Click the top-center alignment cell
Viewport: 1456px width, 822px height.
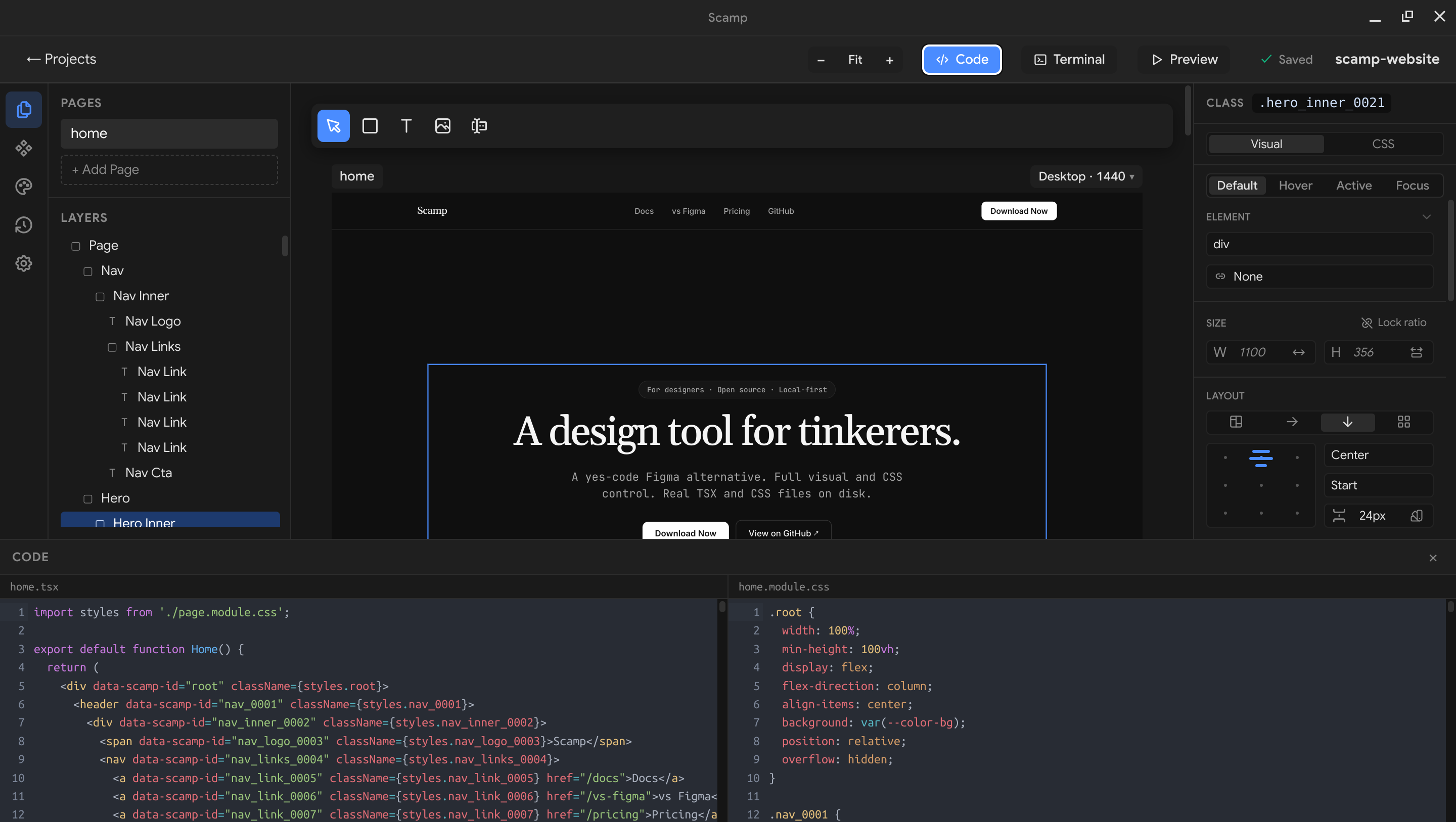click(1261, 458)
